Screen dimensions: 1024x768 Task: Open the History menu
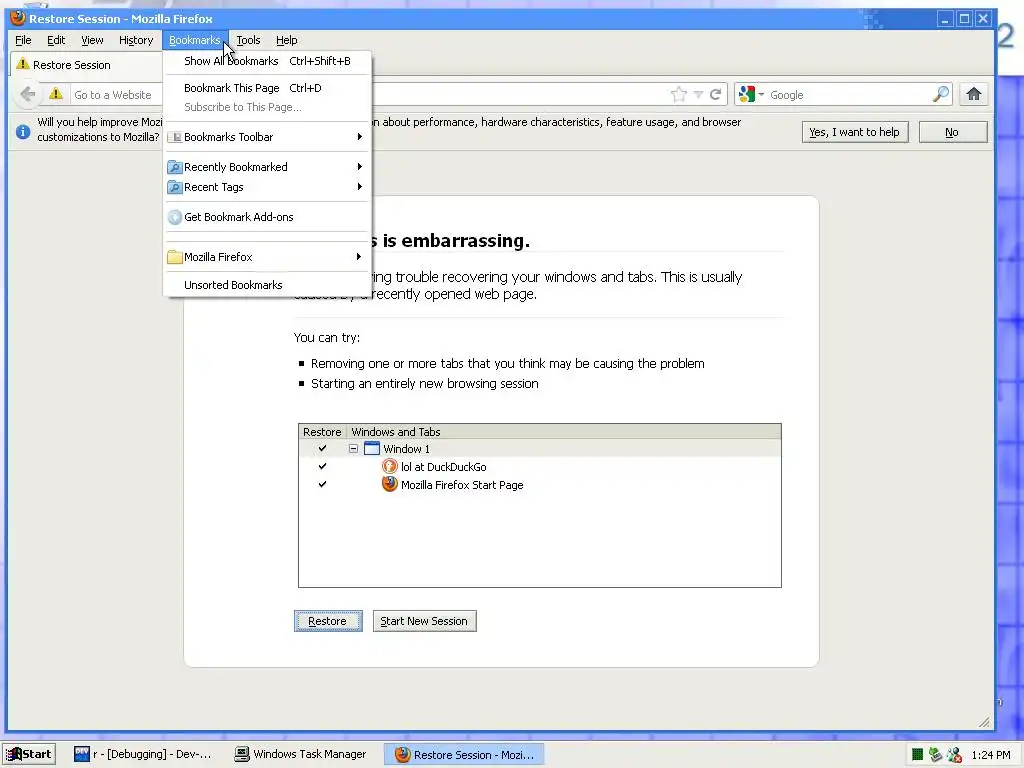click(136, 40)
